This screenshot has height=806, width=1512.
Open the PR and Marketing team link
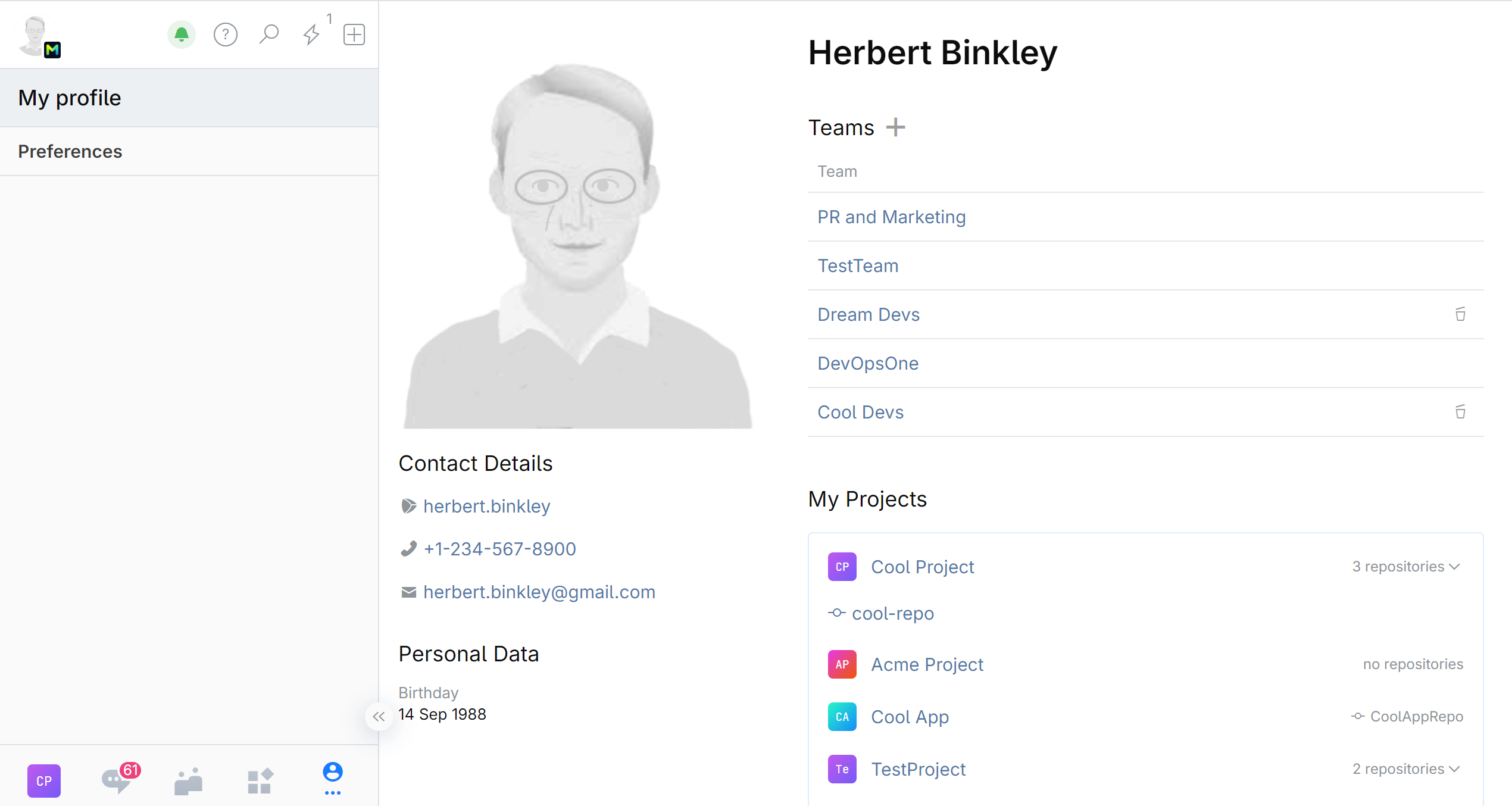tap(891, 217)
